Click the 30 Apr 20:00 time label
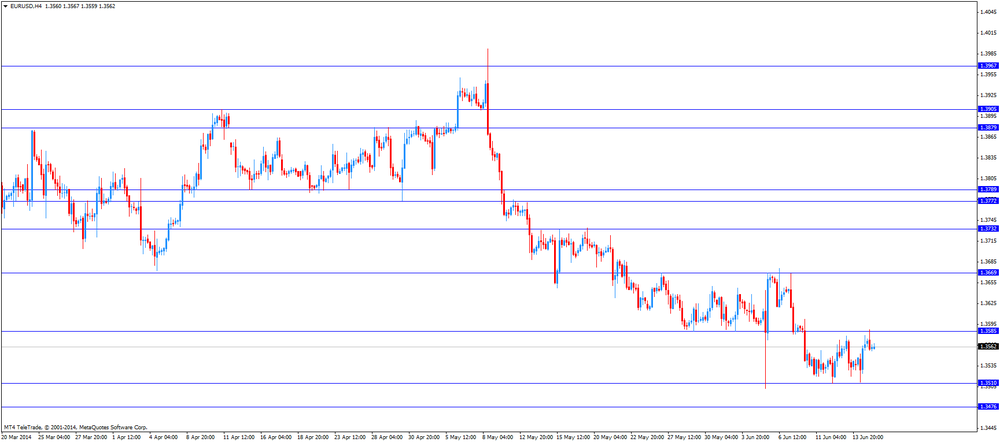This screenshot has width=1000, height=442. tap(423, 438)
